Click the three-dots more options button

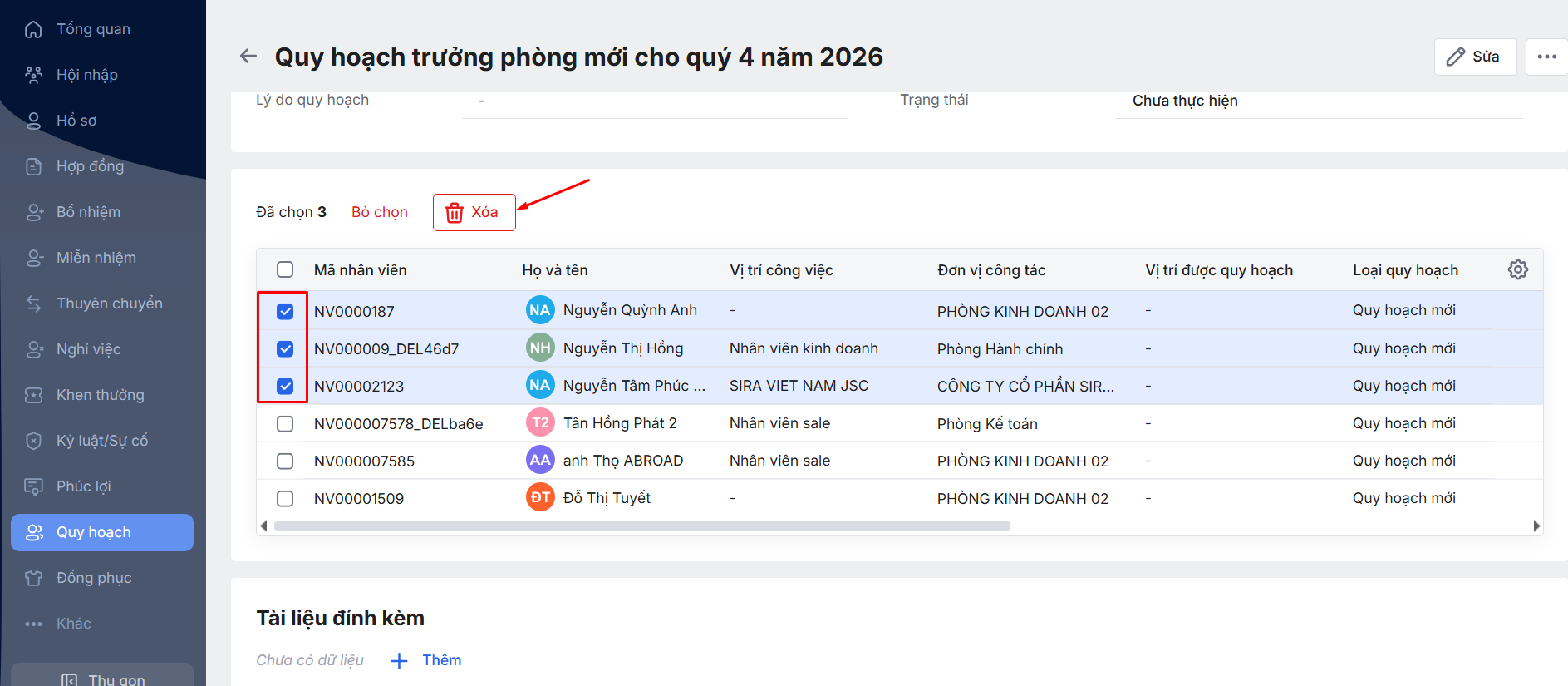point(1546,57)
